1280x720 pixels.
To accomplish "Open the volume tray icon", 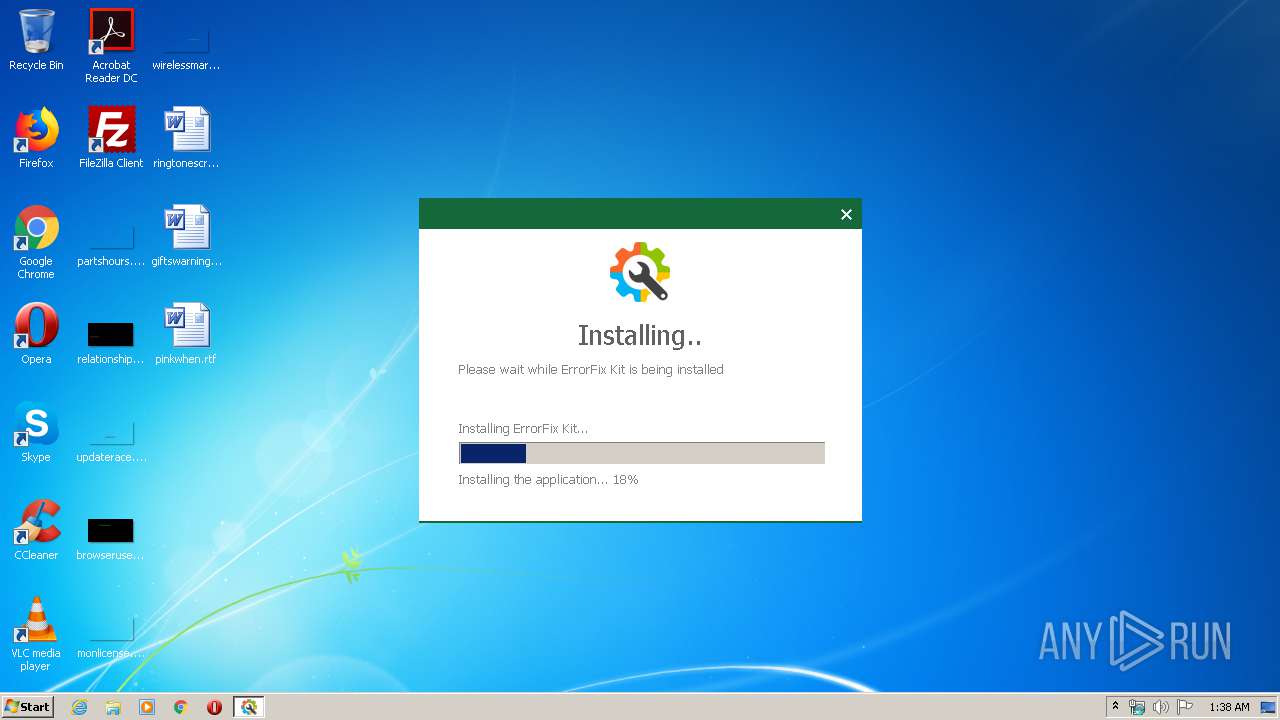I will point(1160,707).
